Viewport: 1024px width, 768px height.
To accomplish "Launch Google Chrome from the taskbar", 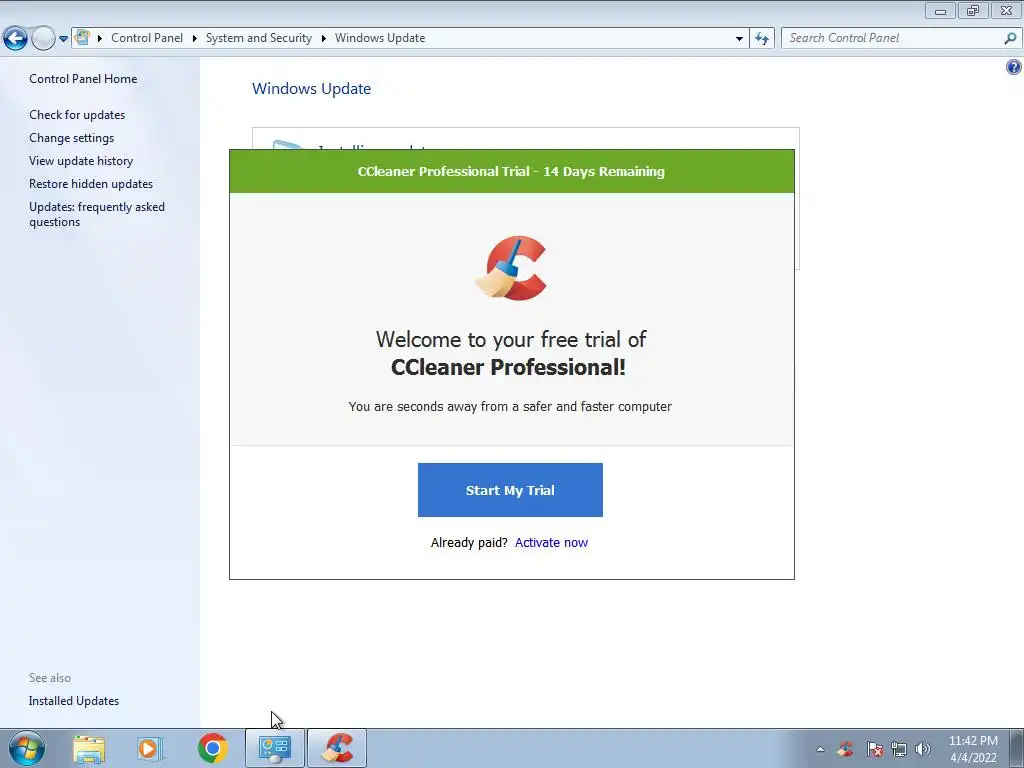I will click(213, 748).
